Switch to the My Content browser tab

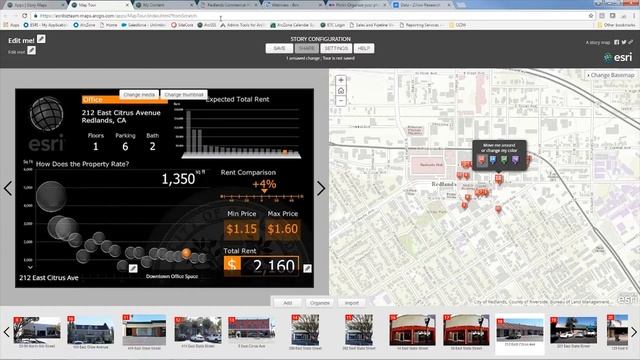tap(163, 5)
